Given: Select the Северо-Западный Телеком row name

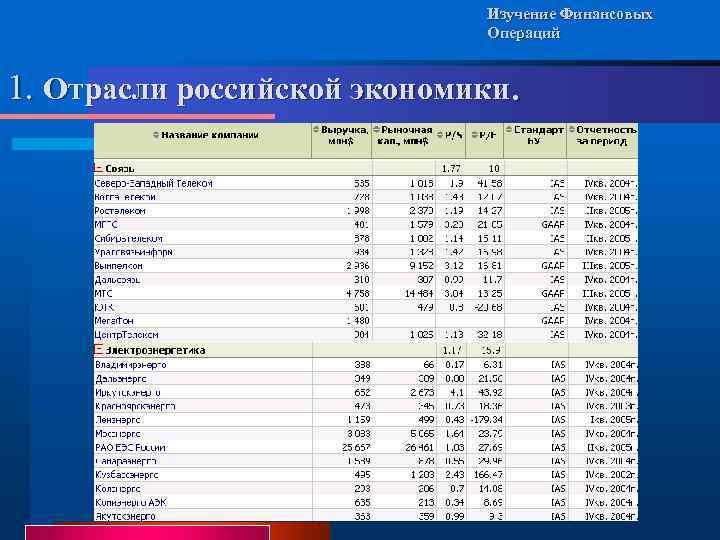Looking at the screenshot, I should [153, 184].
